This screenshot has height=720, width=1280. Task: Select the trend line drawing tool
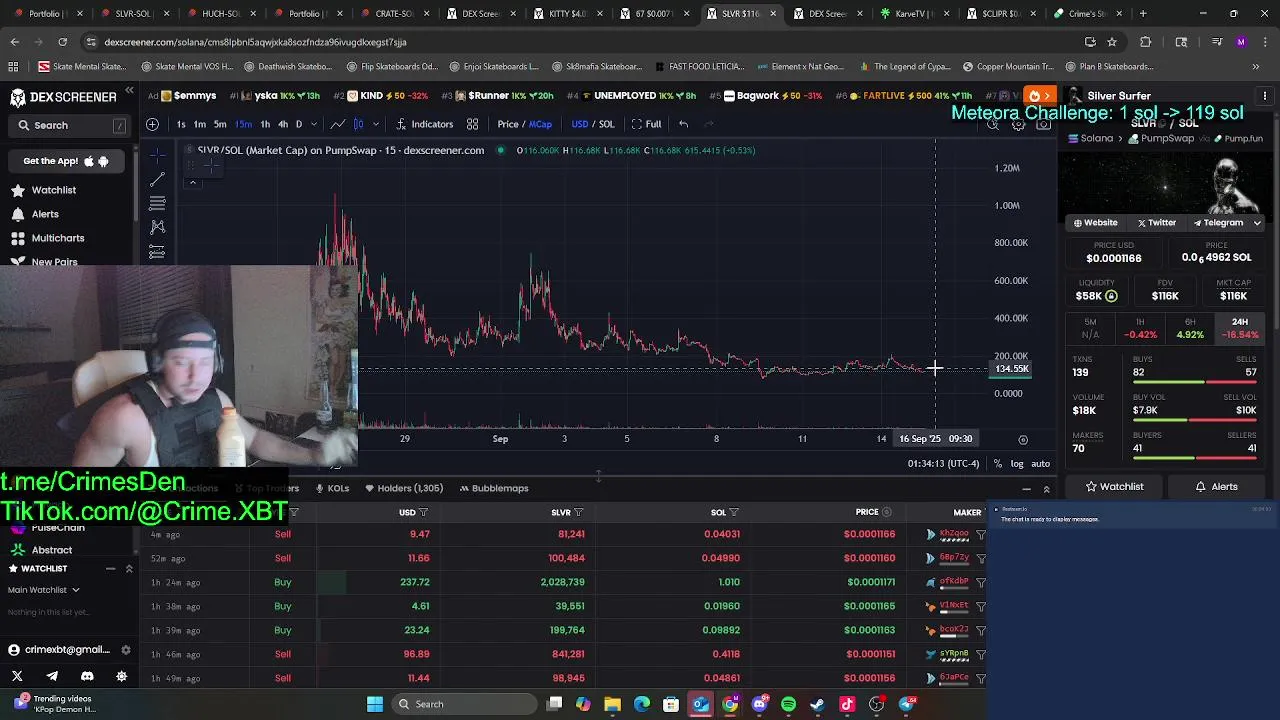point(157,180)
